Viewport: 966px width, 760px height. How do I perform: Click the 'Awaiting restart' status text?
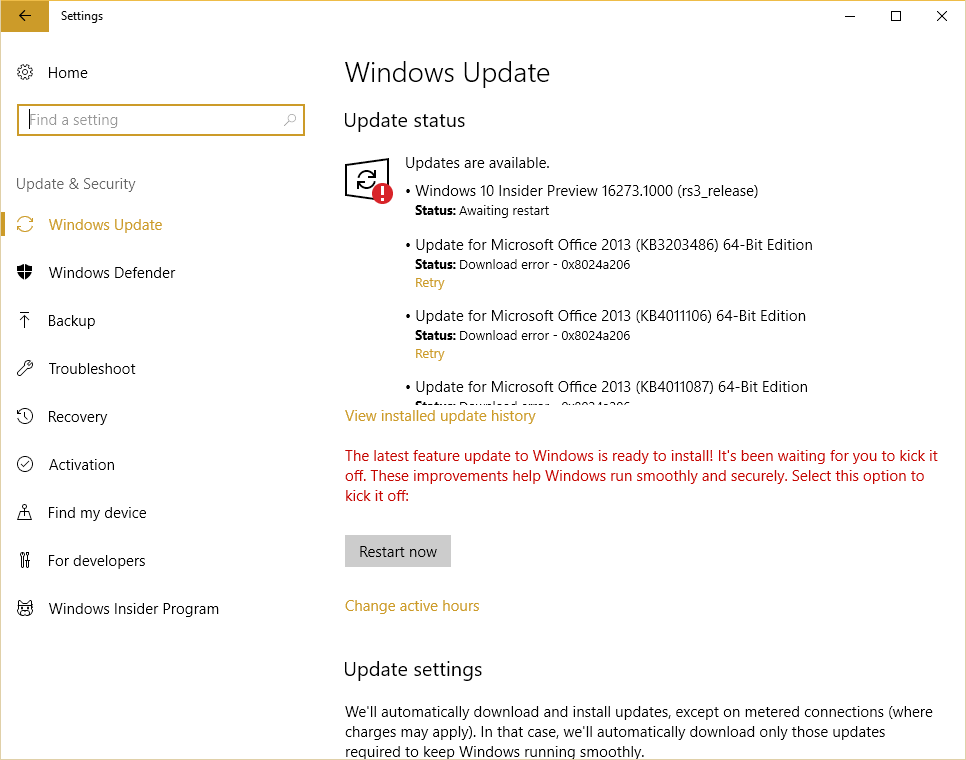pyautogui.click(x=504, y=211)
